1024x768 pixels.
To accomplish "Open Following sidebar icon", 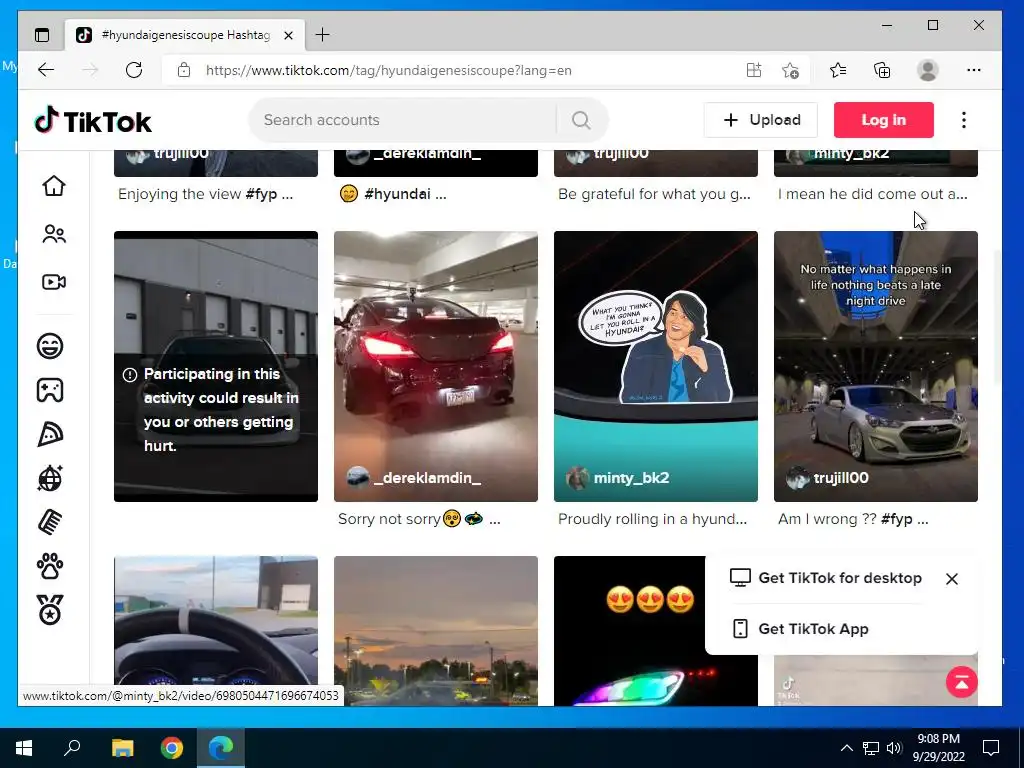I will point(54,234).
